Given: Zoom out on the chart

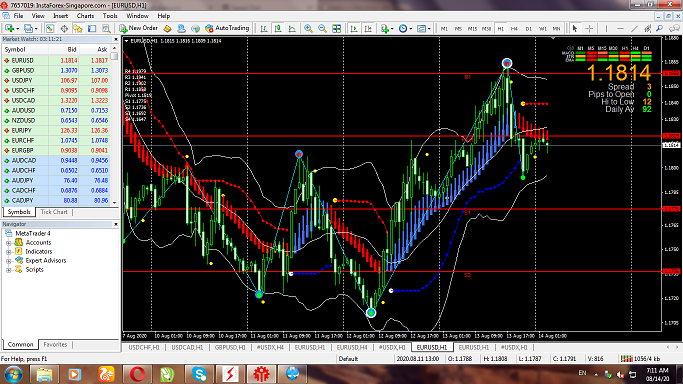Looking at the screenshot, I should [x=322, y=28].
